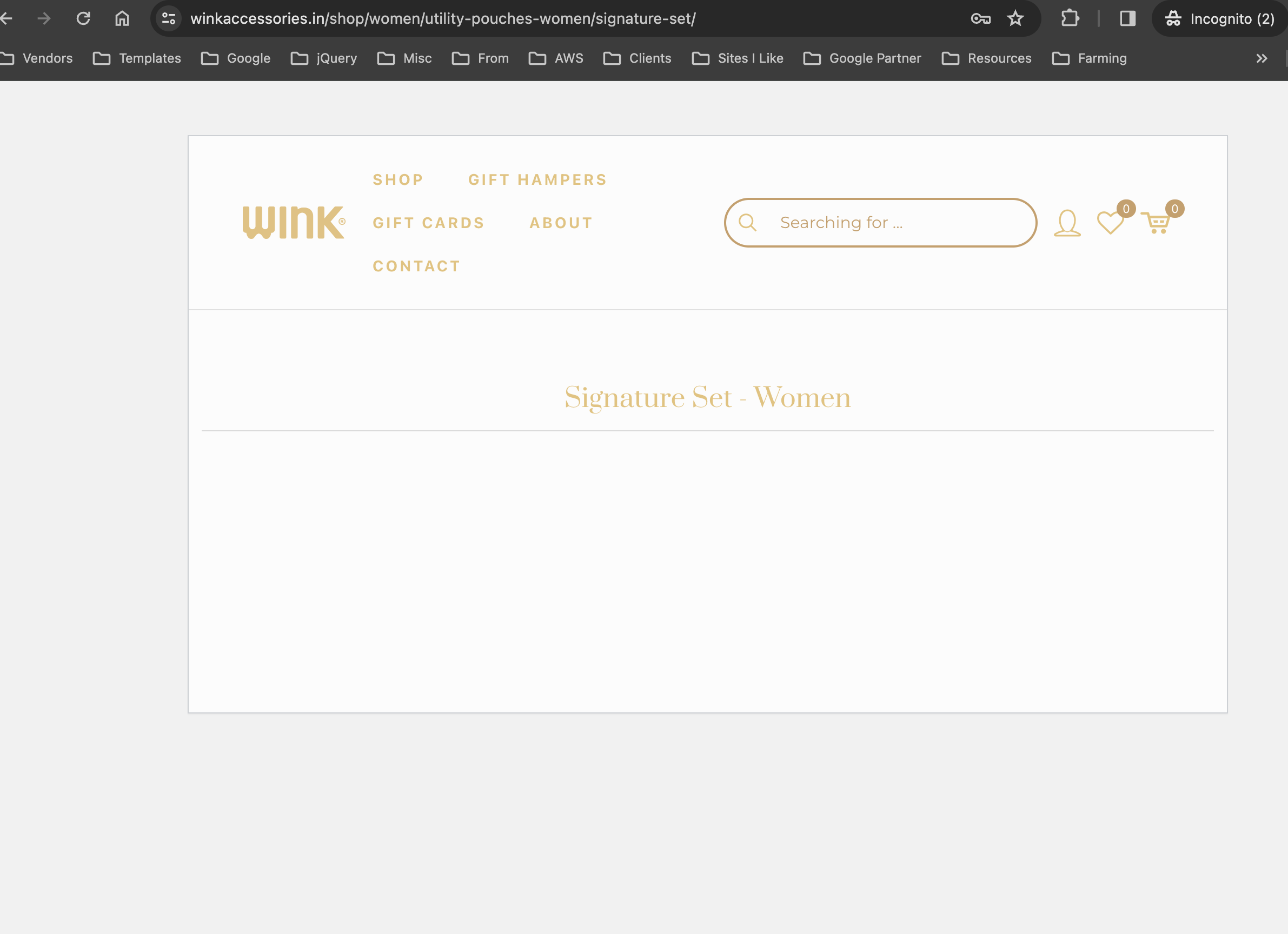Open the Clients bookmark folder
This screenshot has height=934, width=1288.
pyautogui.click(x=637, y=58)
